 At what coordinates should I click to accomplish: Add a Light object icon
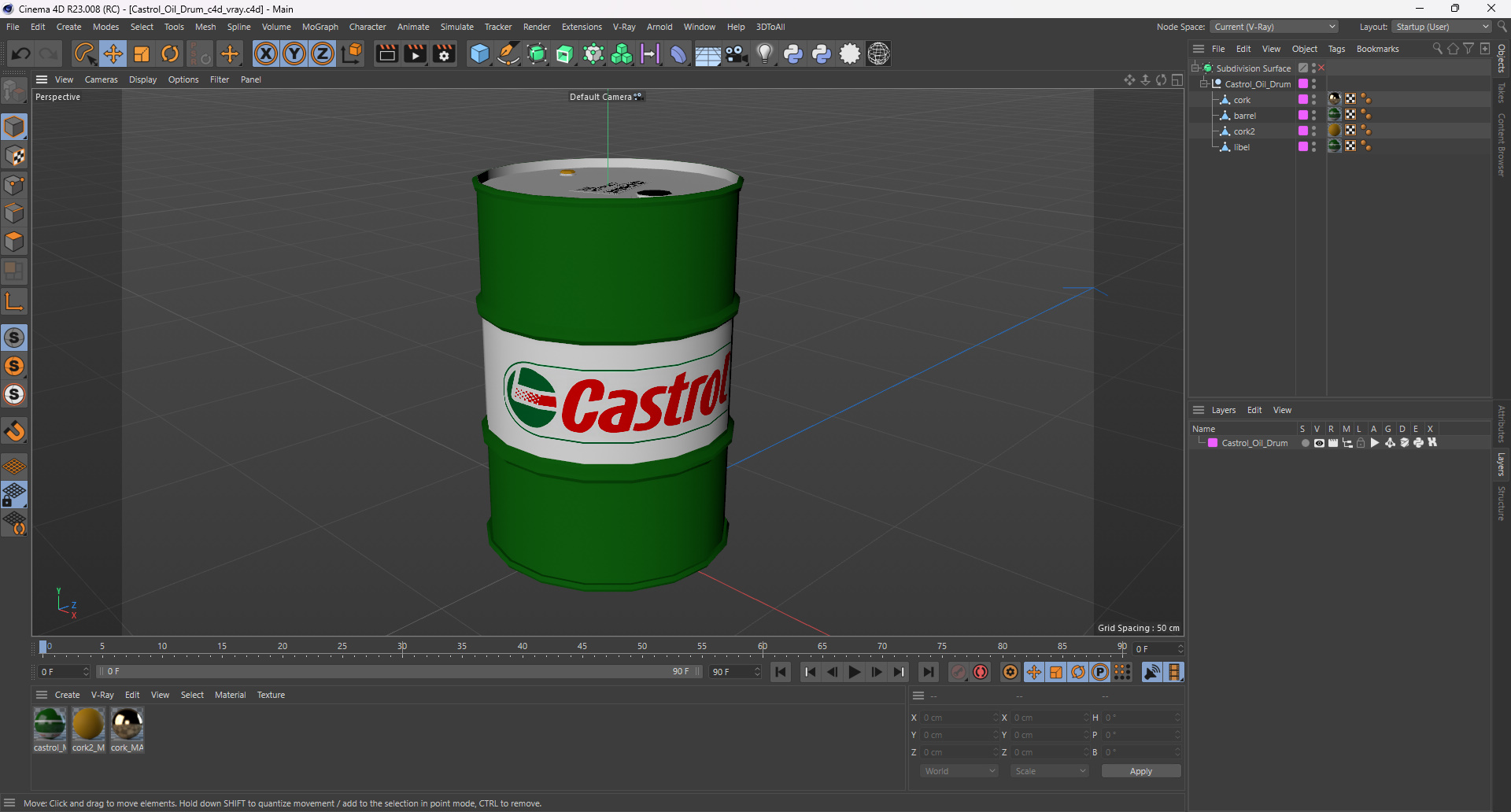[x=764, y=54]
